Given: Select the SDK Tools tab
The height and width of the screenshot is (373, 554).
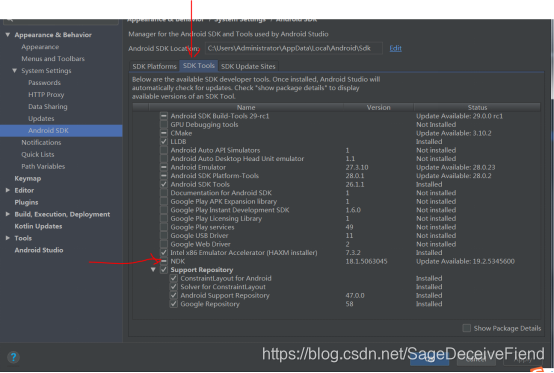Looking at the screenshot, I should click(x=199, y=66).
